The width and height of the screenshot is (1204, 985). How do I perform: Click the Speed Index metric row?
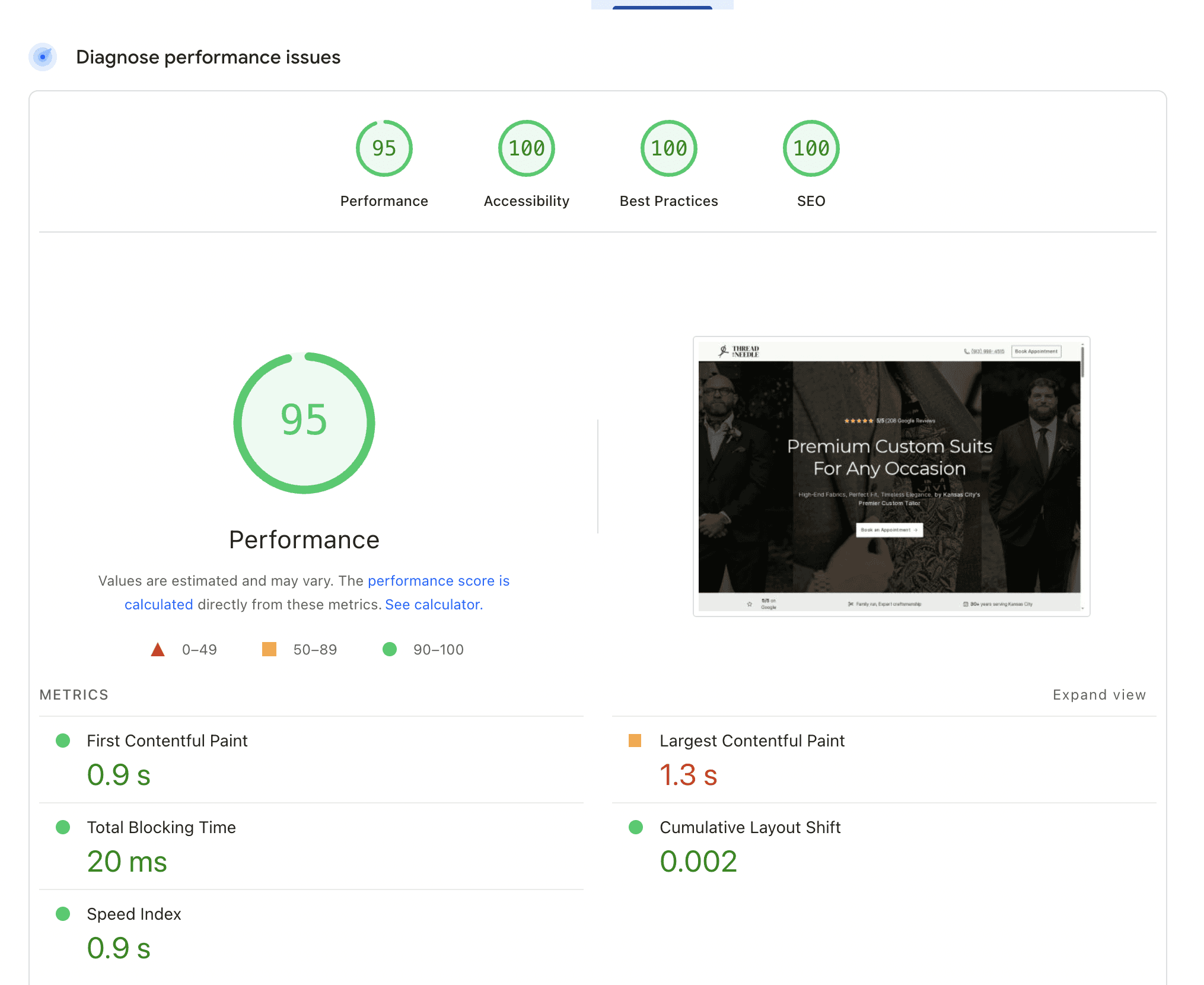(133, 914)
